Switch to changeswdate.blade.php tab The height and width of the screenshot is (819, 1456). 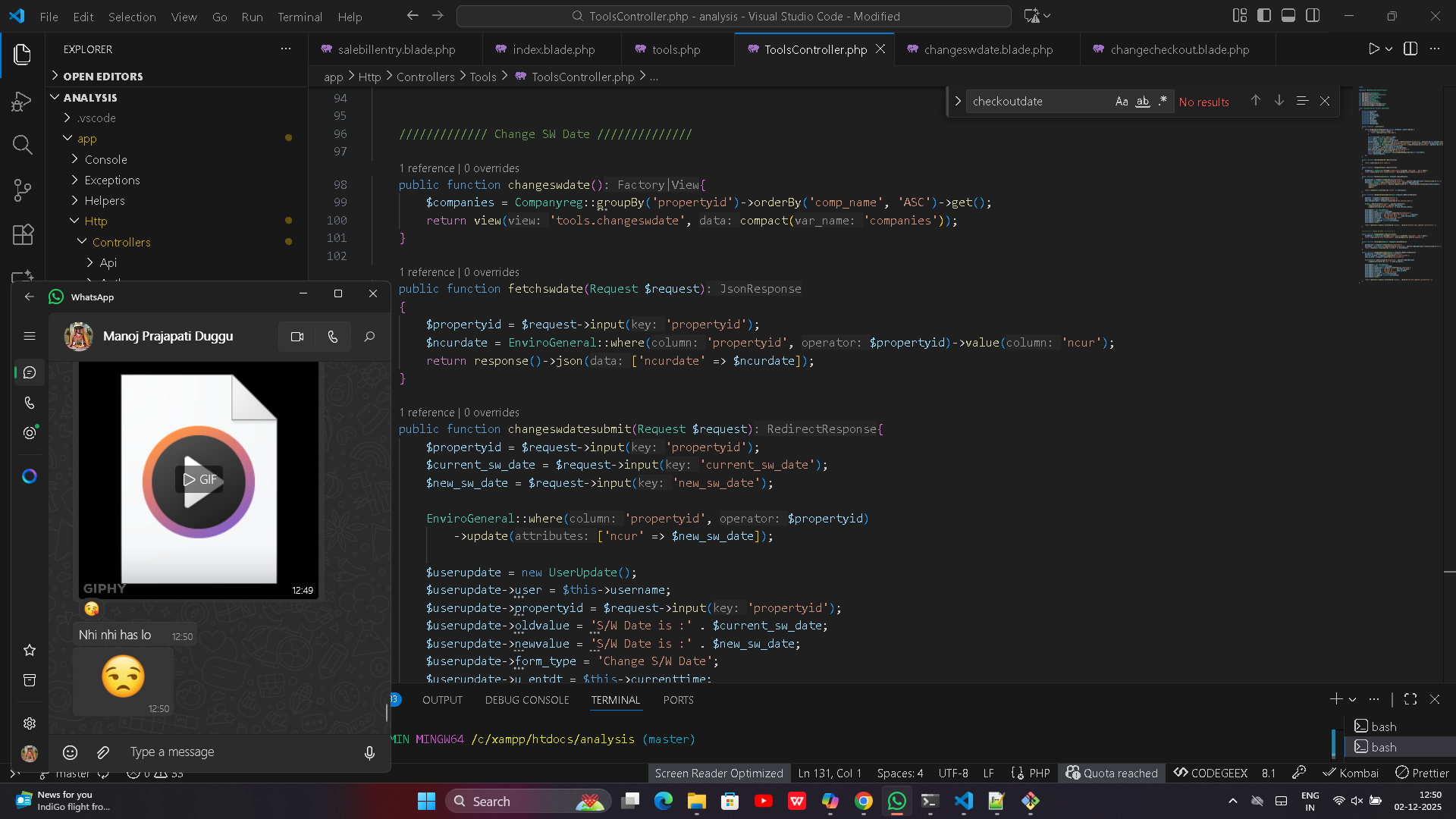(987, 49)
